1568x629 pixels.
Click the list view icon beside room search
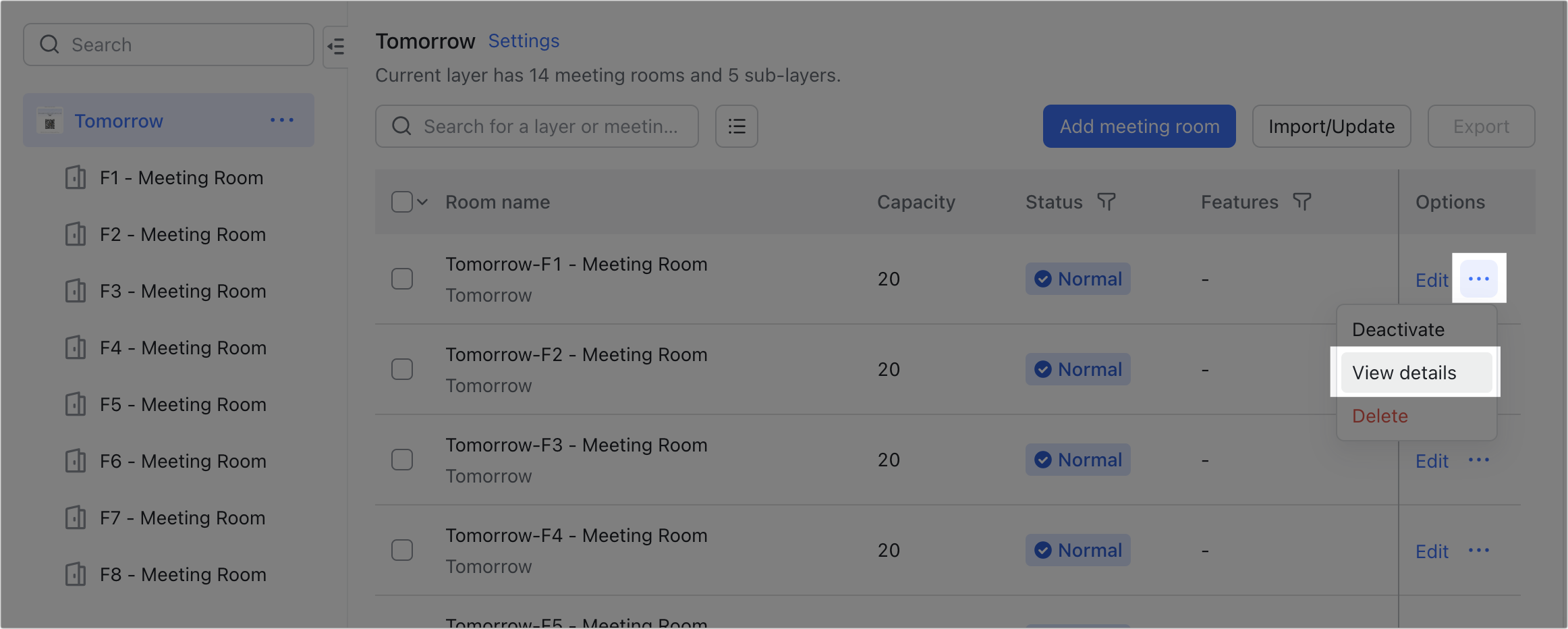click(736, 126)
